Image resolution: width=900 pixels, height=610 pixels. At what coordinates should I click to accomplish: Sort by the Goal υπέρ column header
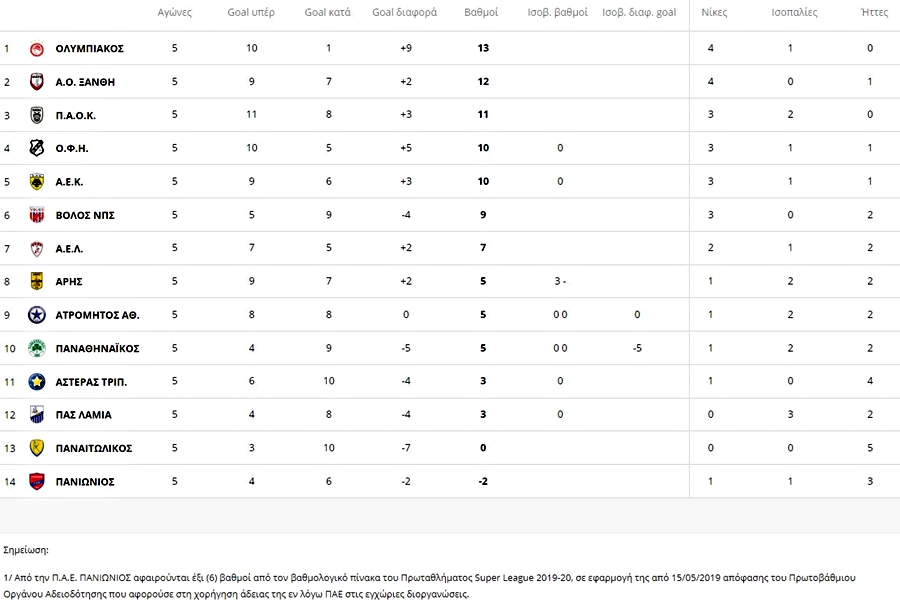tap(251, 13)
